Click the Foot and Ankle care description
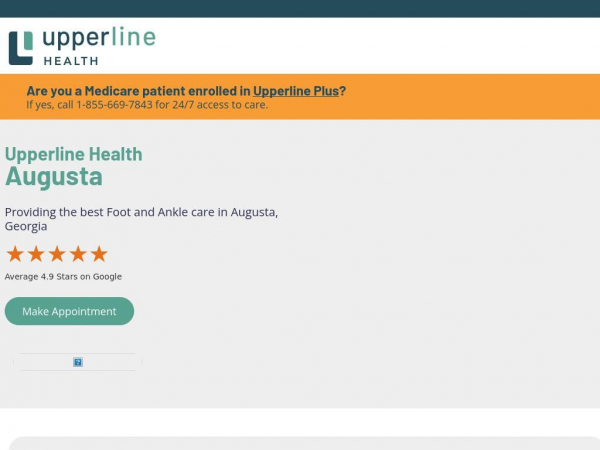This screenshot has height=450, width=600. (141, 219)
